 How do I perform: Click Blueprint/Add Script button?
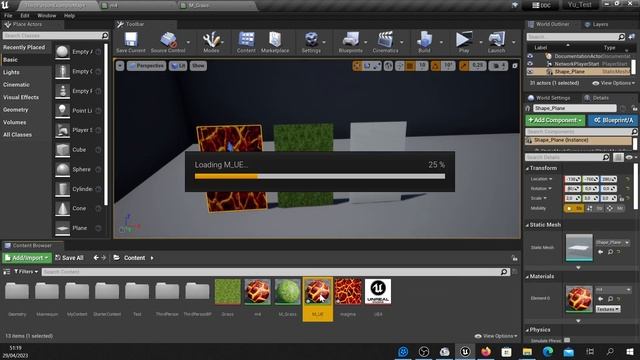pyautogui.click(x=613, y=120)
